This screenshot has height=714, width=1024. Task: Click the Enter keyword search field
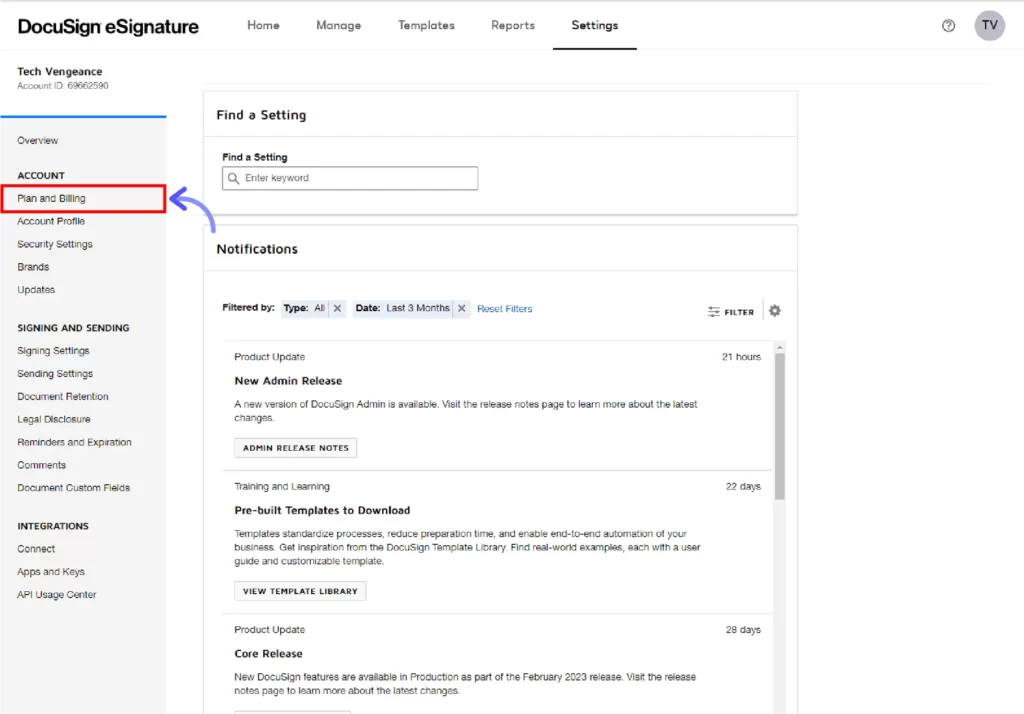[x=350, y=178]
